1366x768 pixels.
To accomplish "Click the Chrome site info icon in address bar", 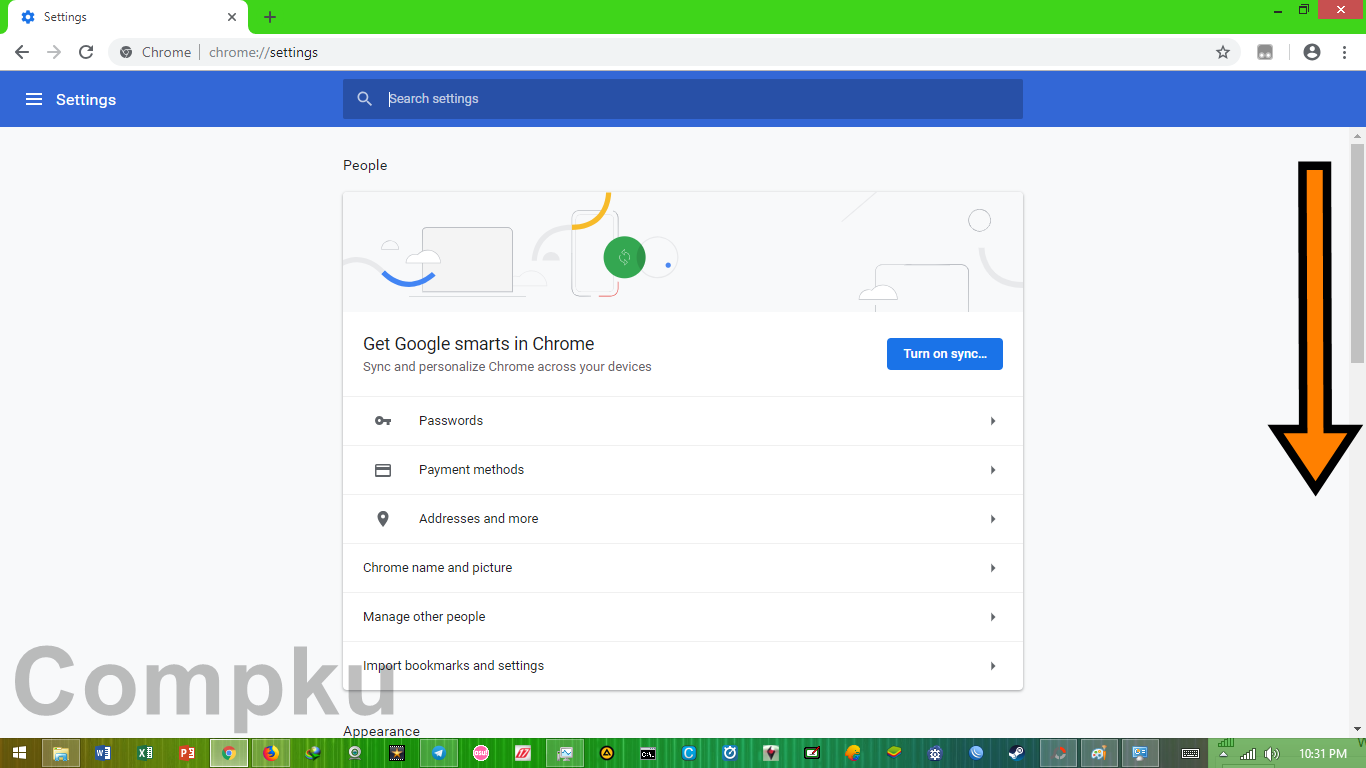I will 126,52.
